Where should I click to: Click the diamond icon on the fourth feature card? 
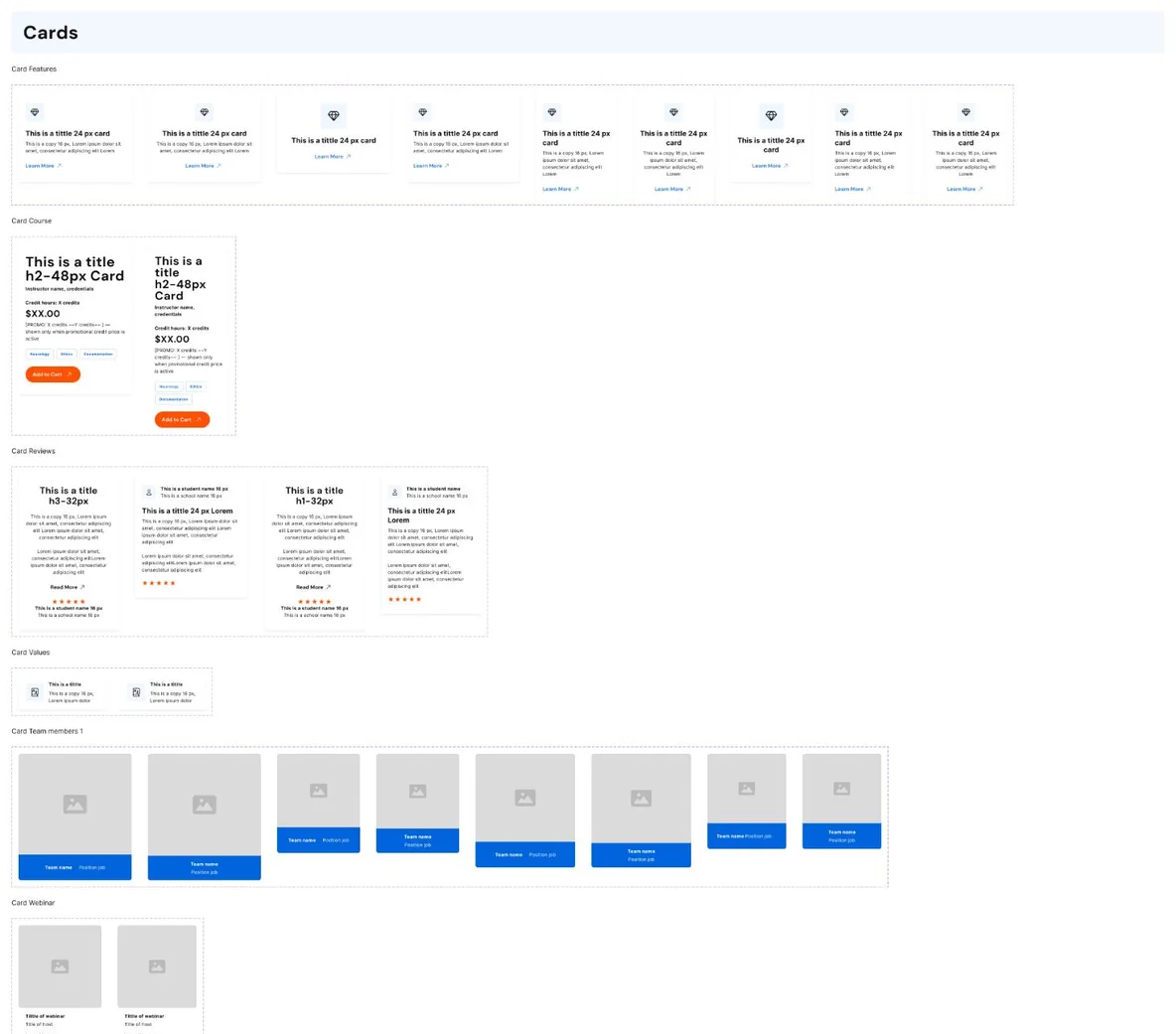click(x=423, y=112)
